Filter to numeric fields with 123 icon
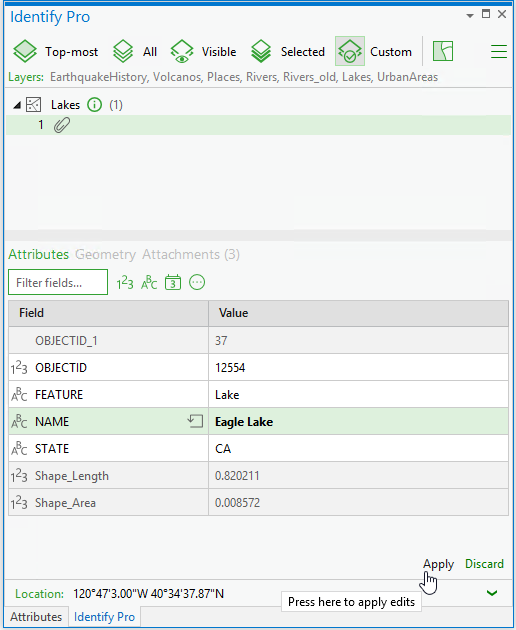This screenshot has width=516, height=630. (125, 282)
